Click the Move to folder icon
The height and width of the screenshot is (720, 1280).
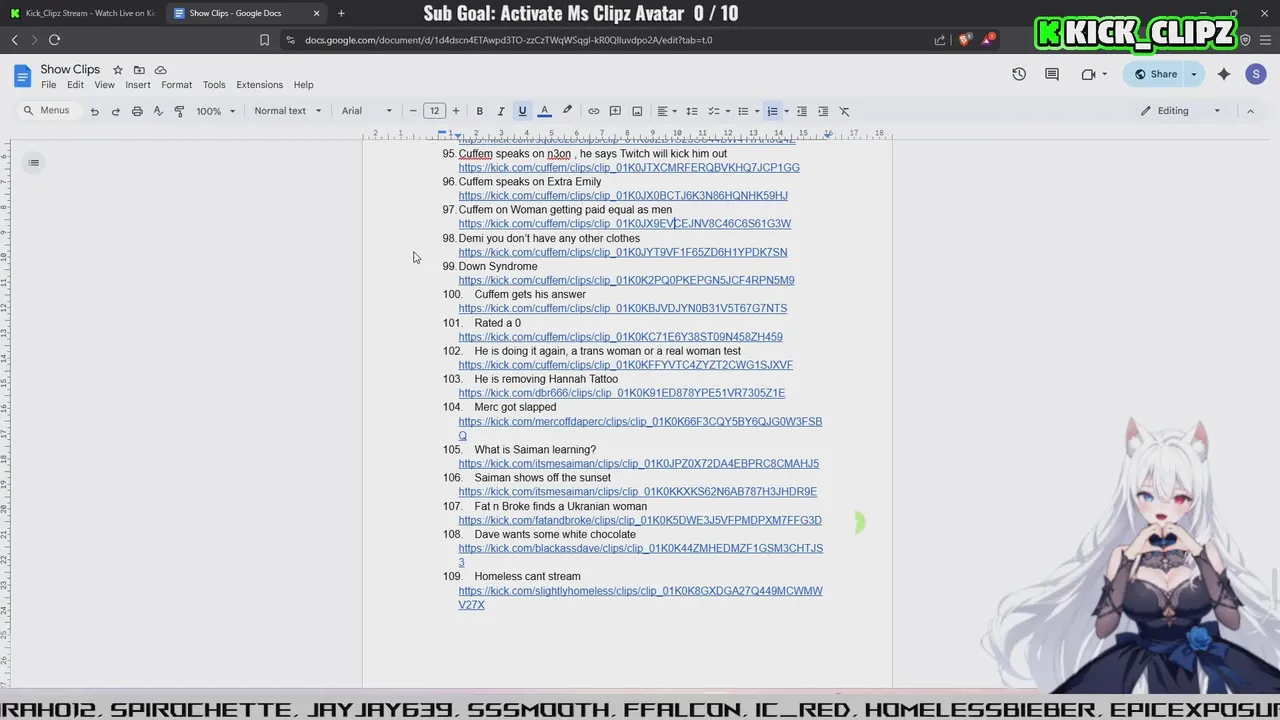139,70
